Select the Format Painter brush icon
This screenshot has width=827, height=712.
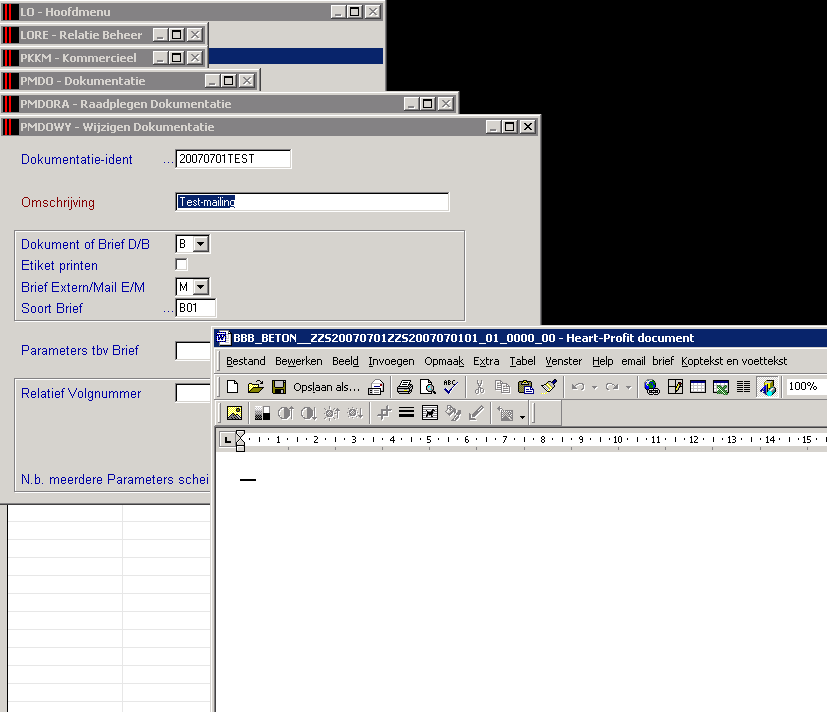549,387
